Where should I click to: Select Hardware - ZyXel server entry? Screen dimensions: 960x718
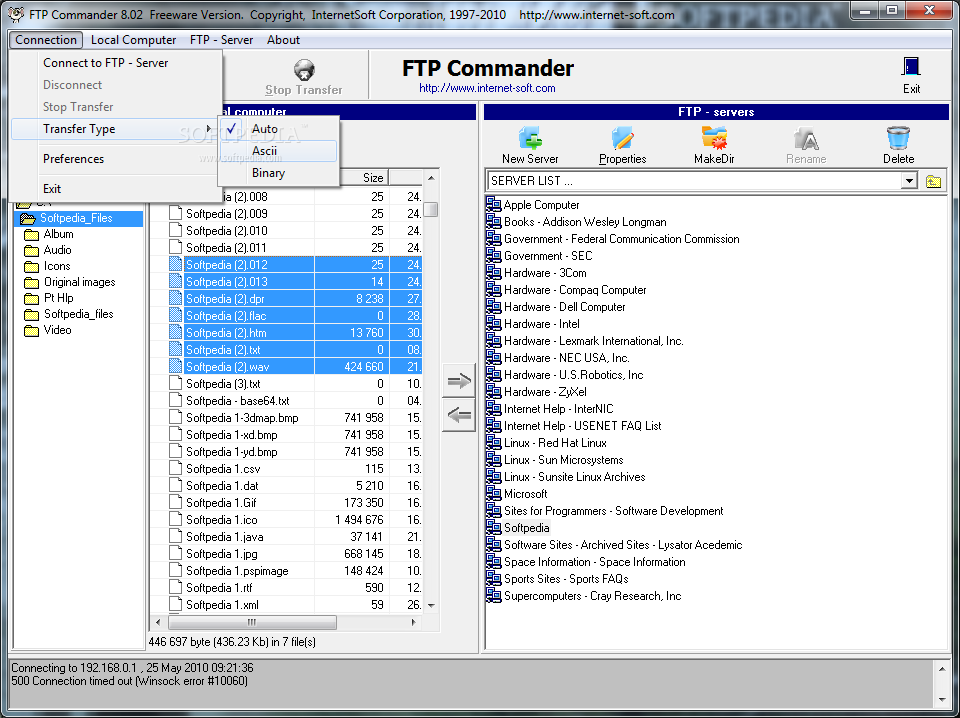point(545,392)
